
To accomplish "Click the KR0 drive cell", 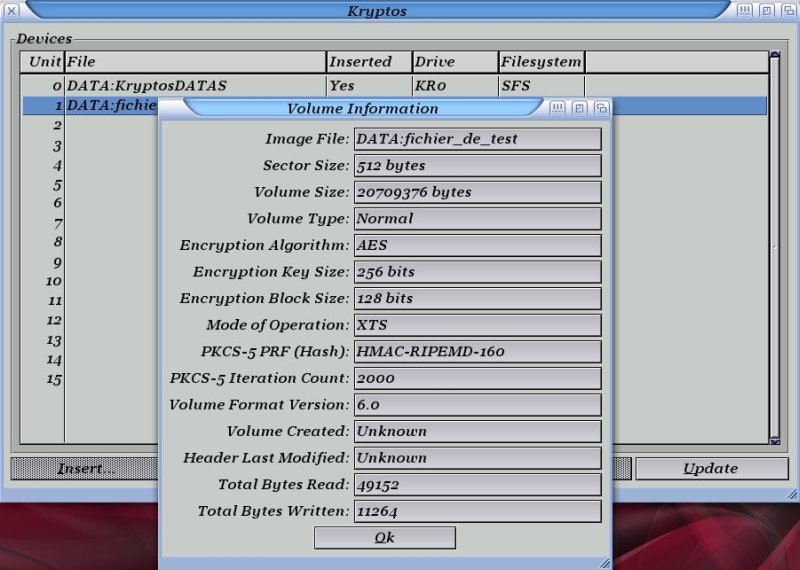I will tap(431, 86).
